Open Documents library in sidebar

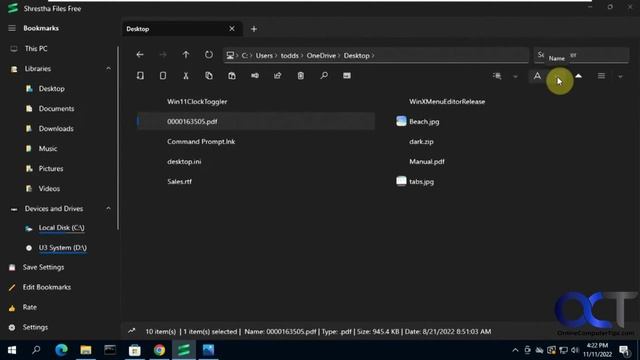[56, 109]
